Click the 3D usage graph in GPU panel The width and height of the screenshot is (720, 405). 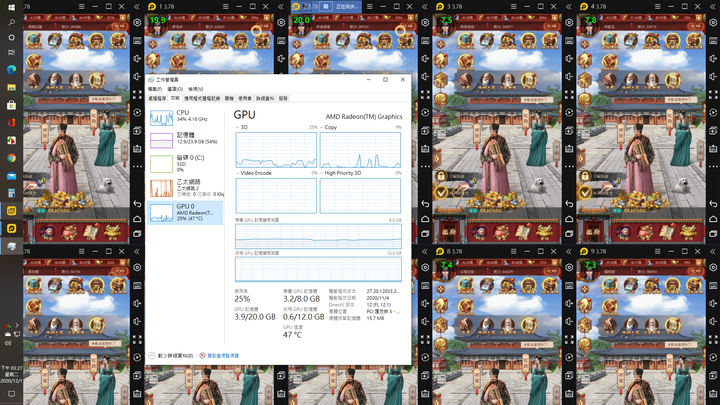coord(276,150)
